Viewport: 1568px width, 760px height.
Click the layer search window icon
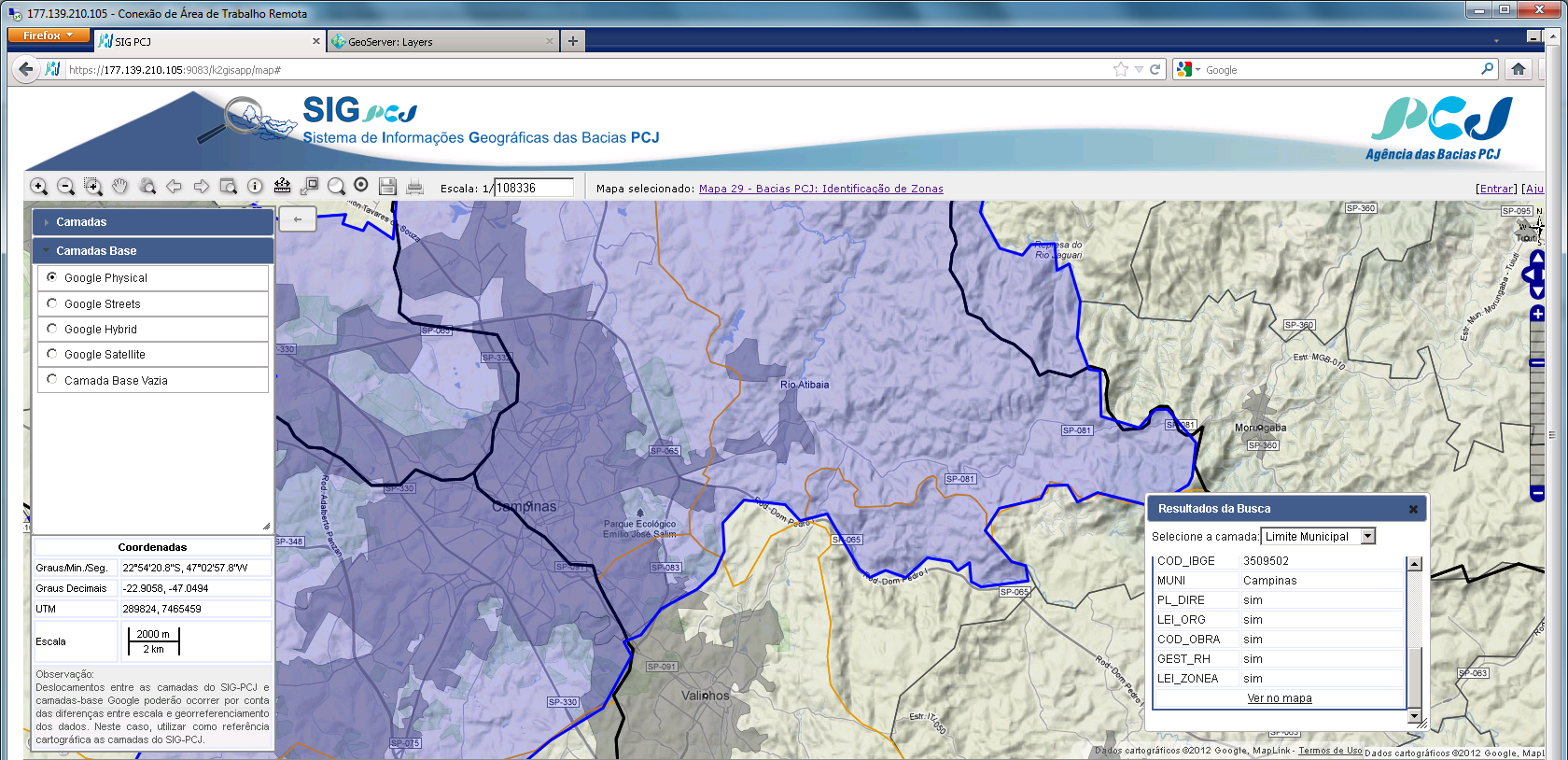click(229, 187)
